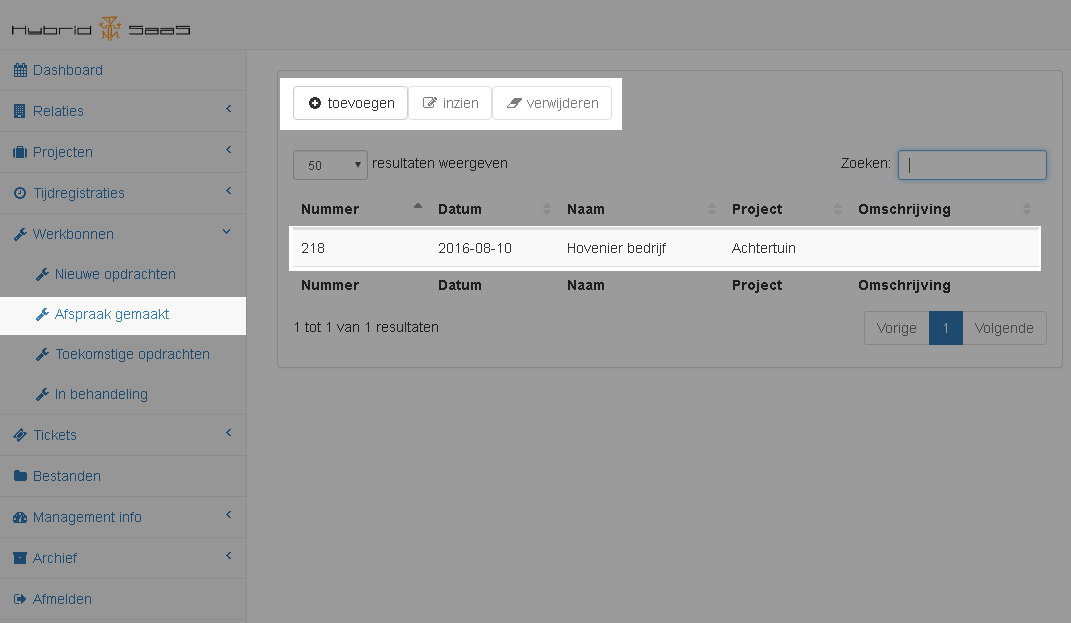The image size is (1071, 623).
Task: Click the Tickets ticket icon
Action: pyautogui.click(x=20, y=435)
